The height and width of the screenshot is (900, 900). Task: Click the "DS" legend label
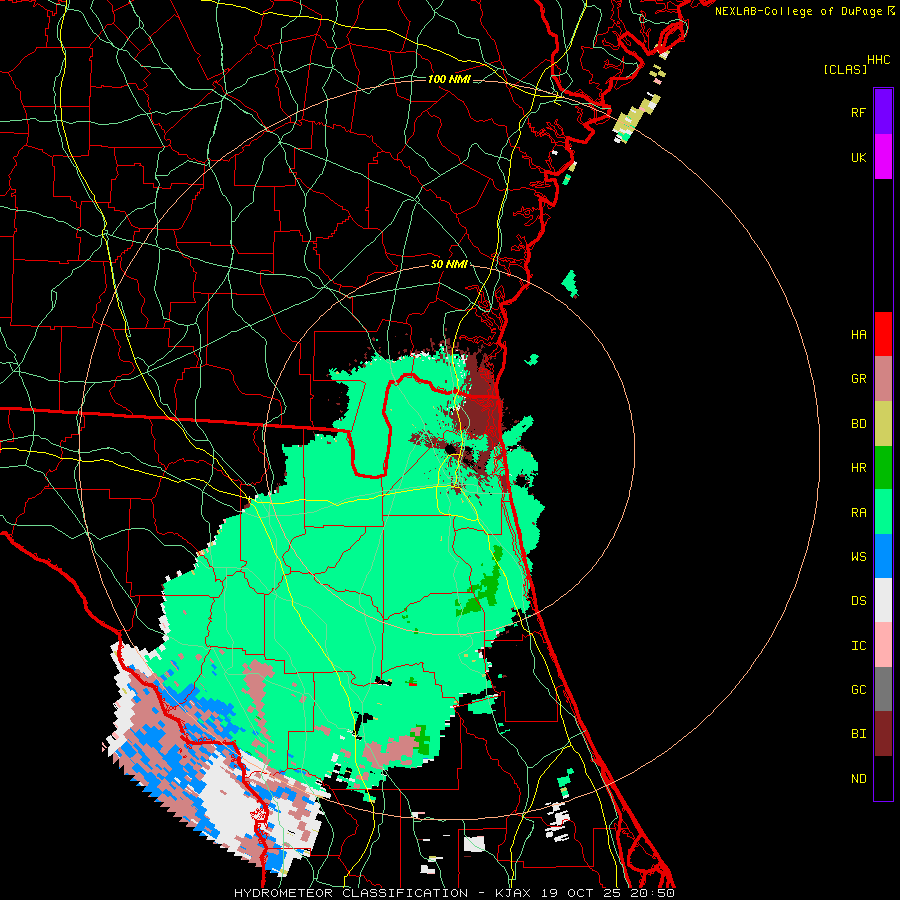point(858,600)
